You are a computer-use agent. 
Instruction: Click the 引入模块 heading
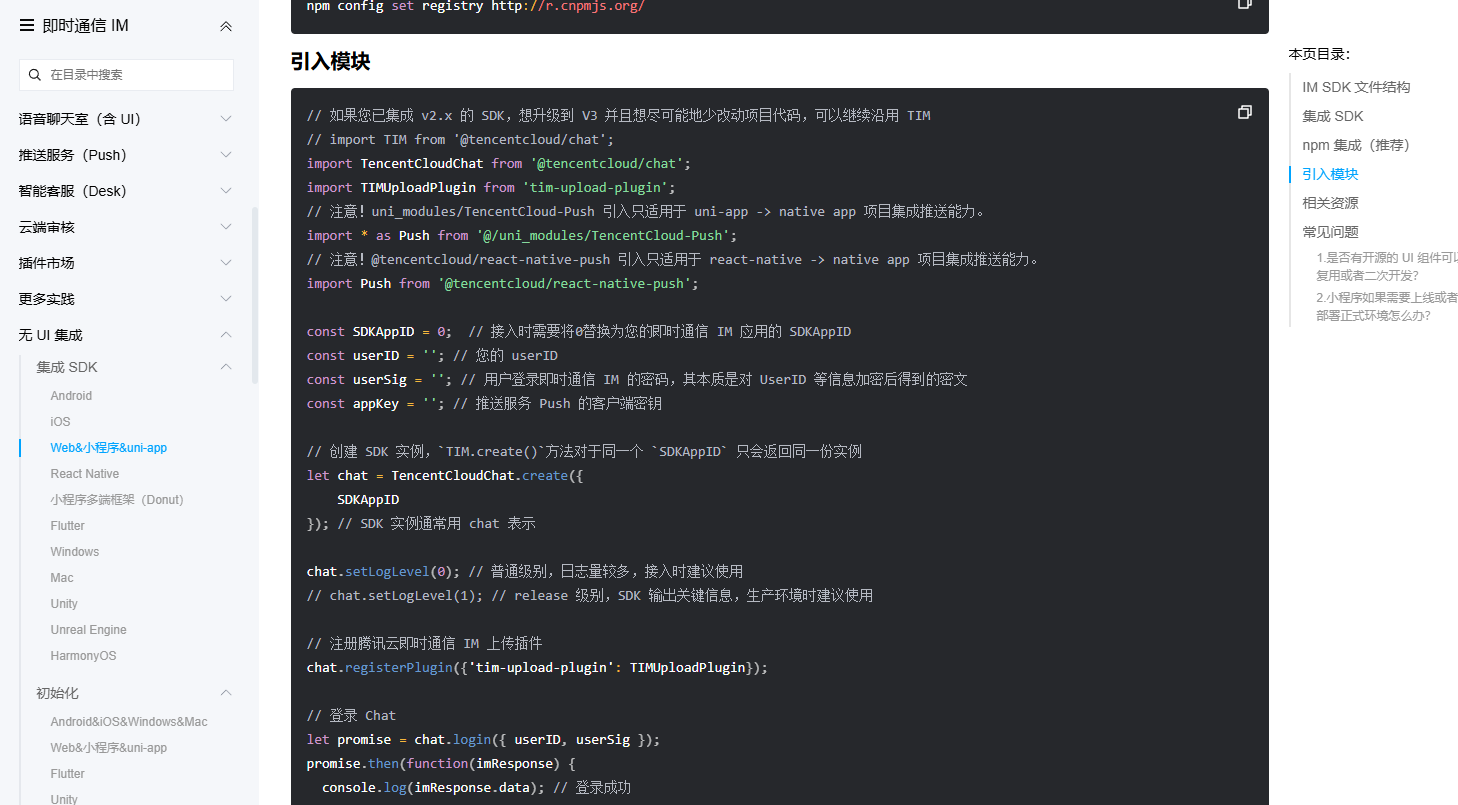pyautogui.click(x=330, y=62)
